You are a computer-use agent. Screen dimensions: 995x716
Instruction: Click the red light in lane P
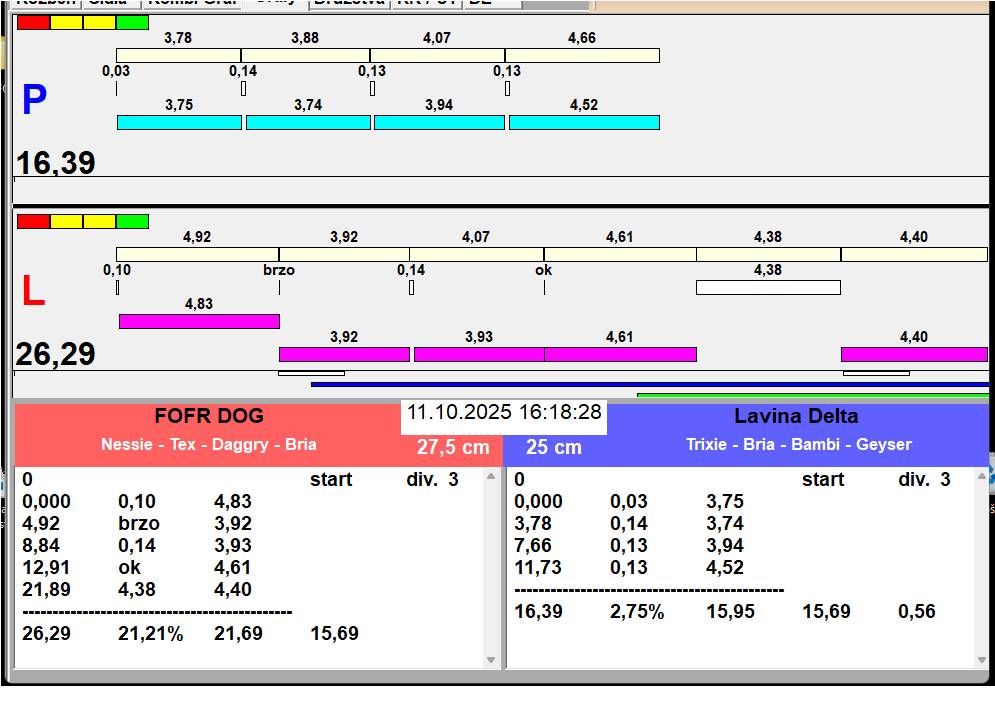click(33, 22)
